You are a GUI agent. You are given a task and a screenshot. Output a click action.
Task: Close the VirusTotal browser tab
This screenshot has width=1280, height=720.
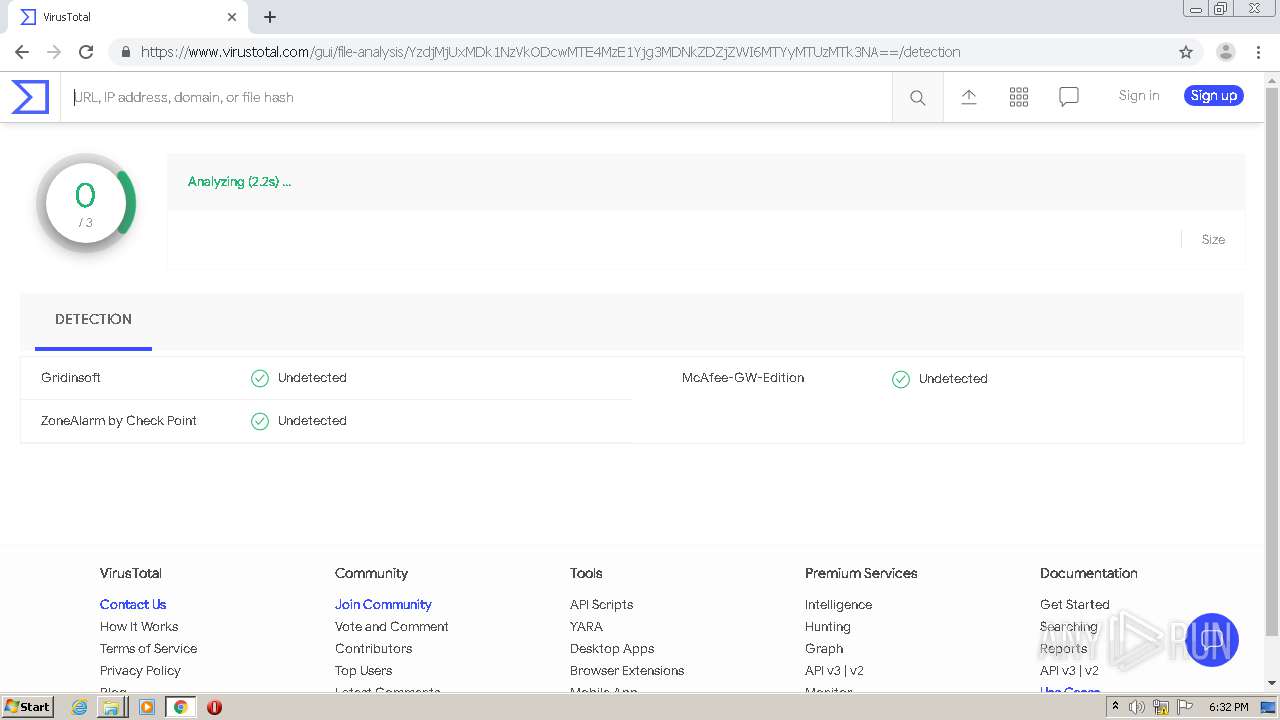click(x=232, y=17)
